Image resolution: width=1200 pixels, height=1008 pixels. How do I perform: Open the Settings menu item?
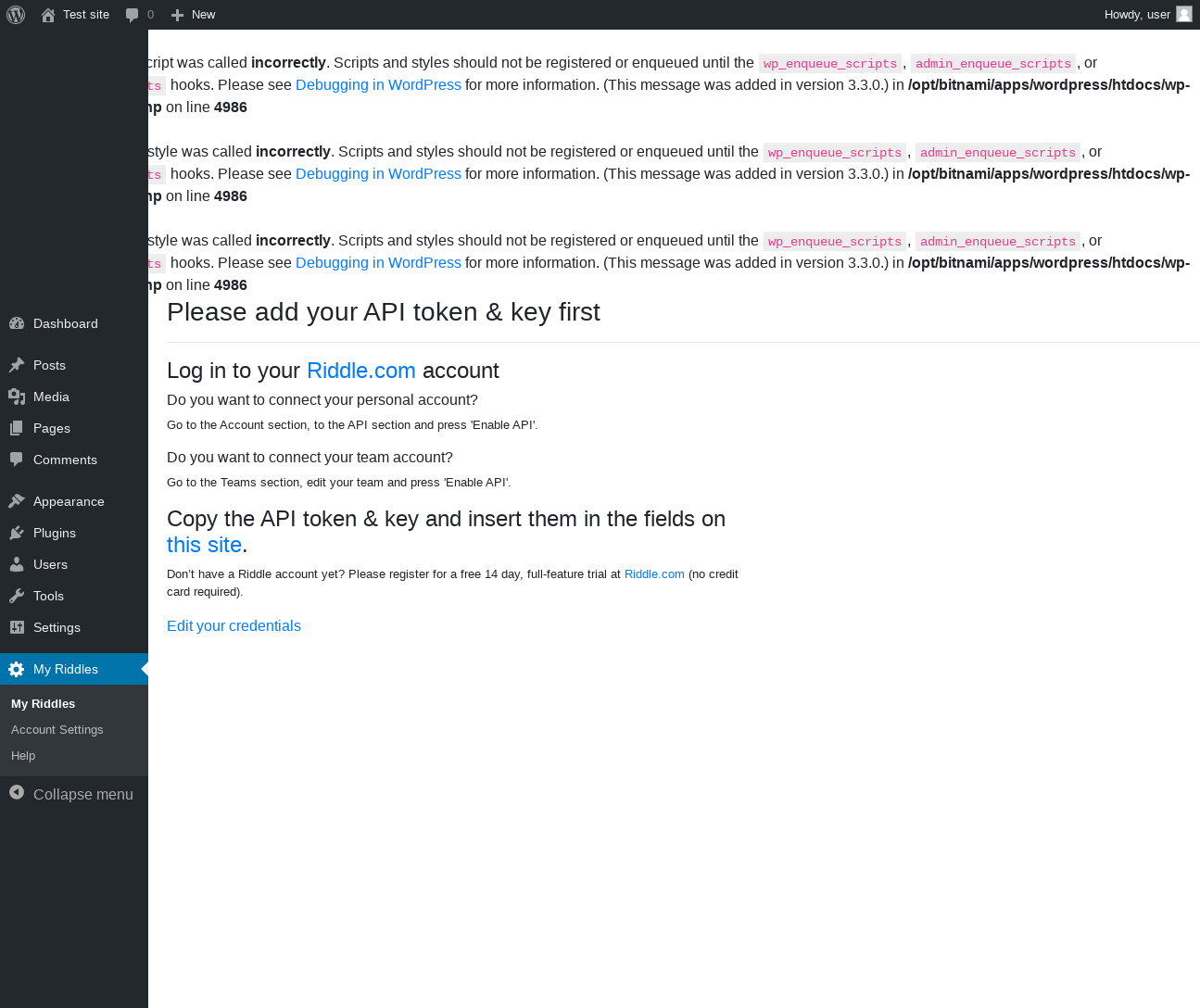click(x=74, y=627)
